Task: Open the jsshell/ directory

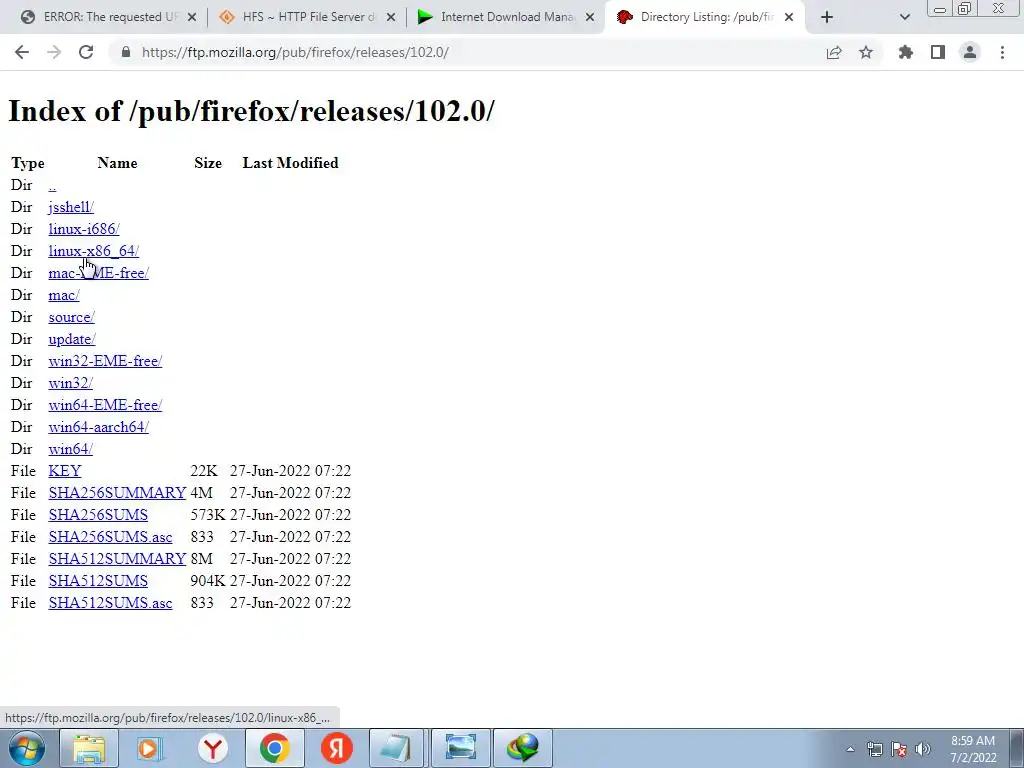Action: (x=71, y=207)
